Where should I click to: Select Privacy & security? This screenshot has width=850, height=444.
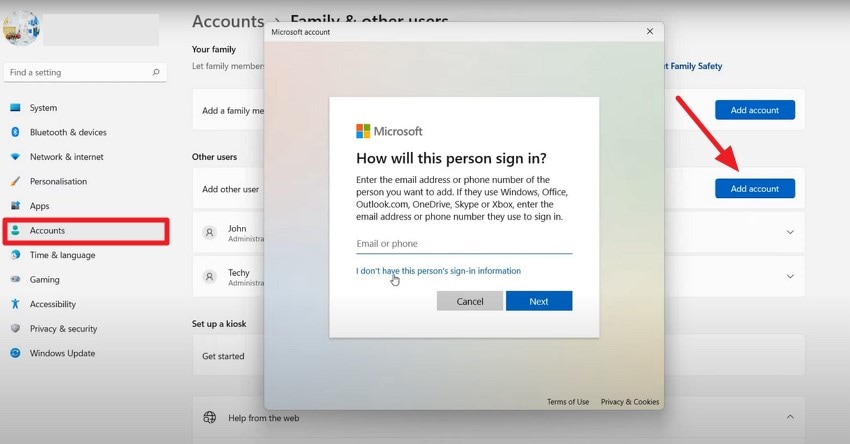click(63, 329)
